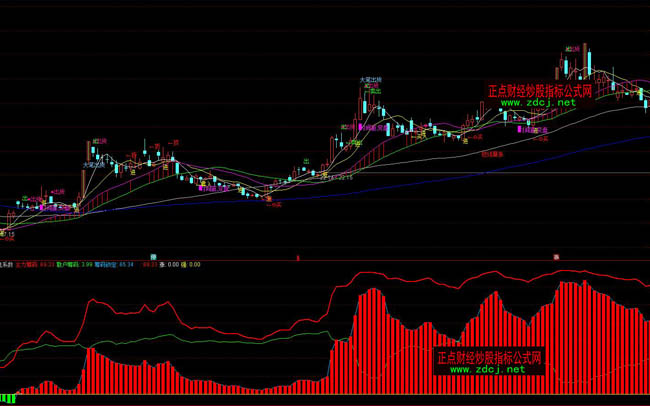The image size is (650, 406).
Task: Click the www.zdcj.net link in the lower indicator panel
Action: click(x=487, y=369)
